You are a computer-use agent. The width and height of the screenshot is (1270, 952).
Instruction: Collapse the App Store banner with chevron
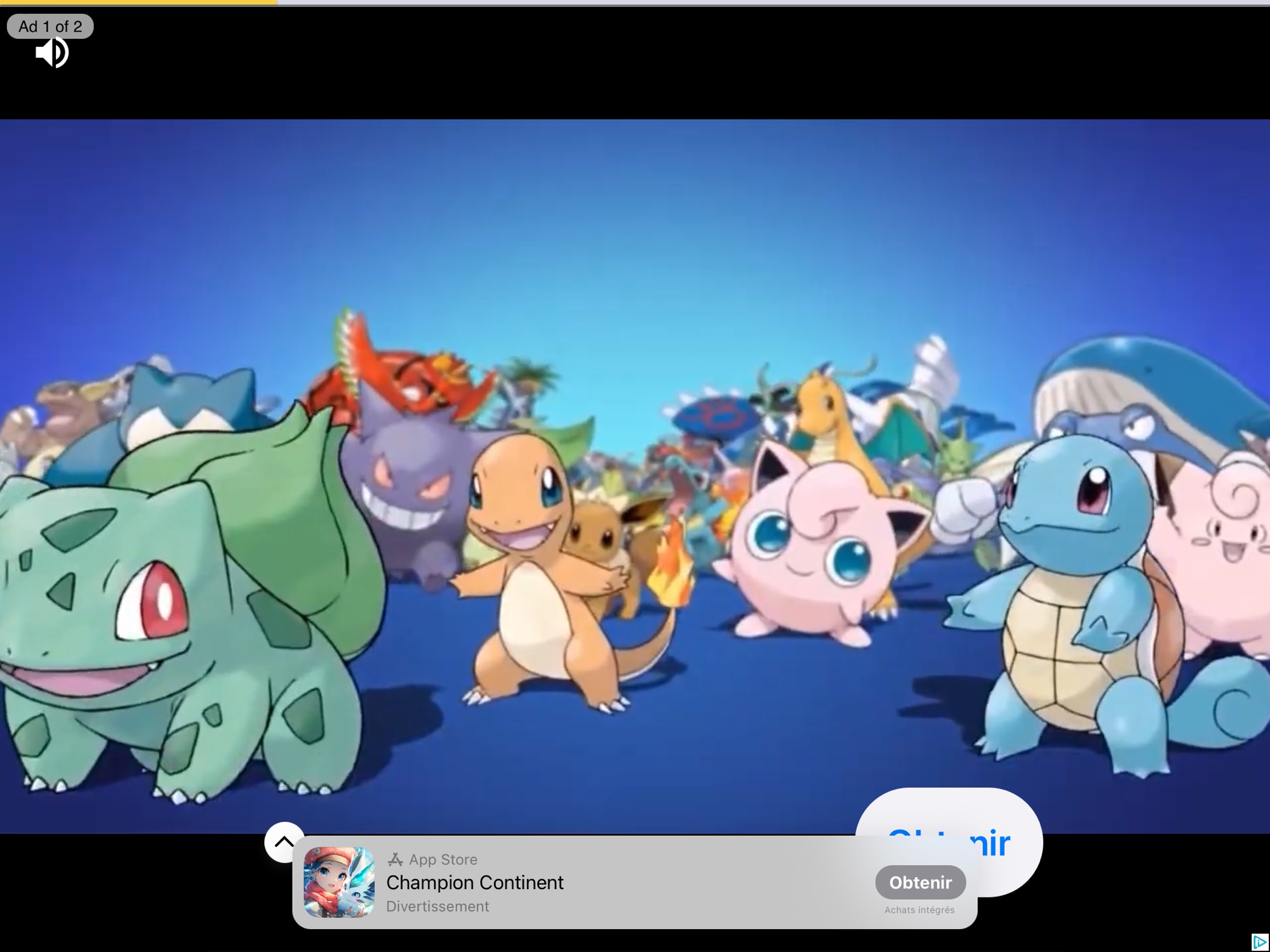pyautogui.click(x=284, y=842)
